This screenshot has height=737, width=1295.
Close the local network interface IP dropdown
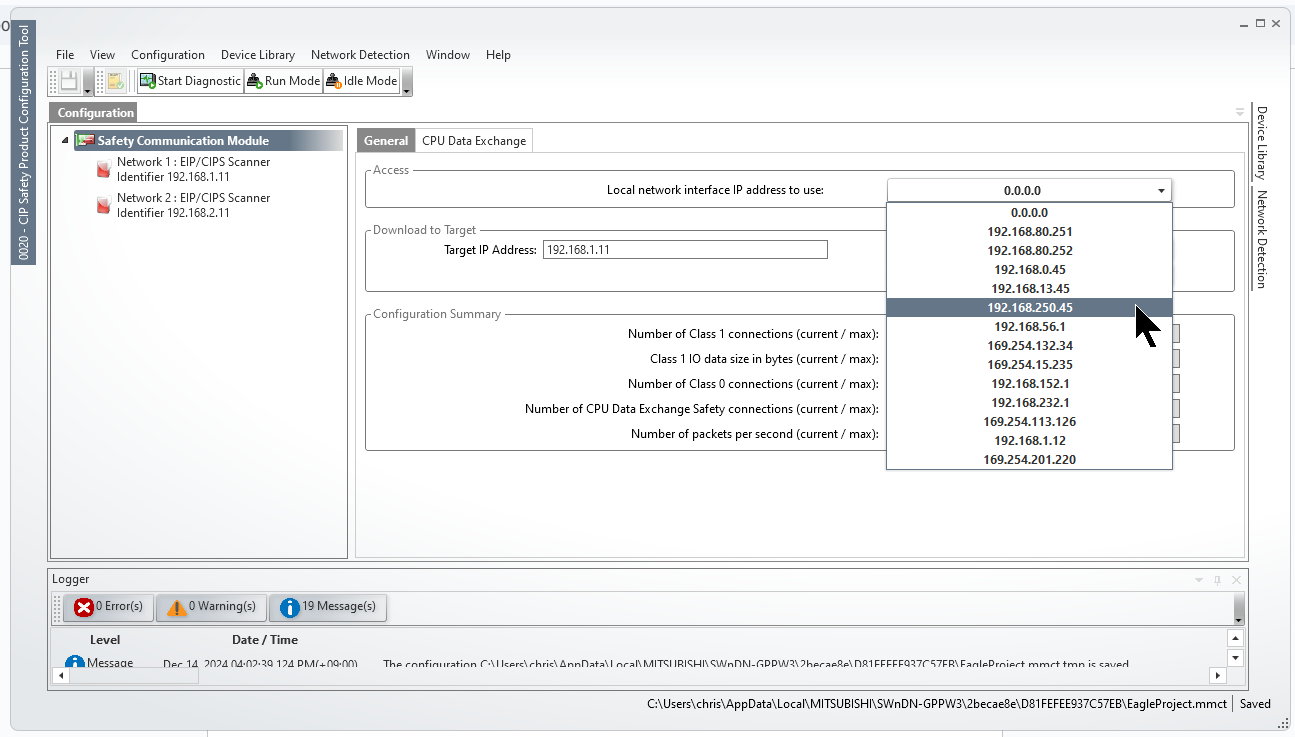[1161, 190]
